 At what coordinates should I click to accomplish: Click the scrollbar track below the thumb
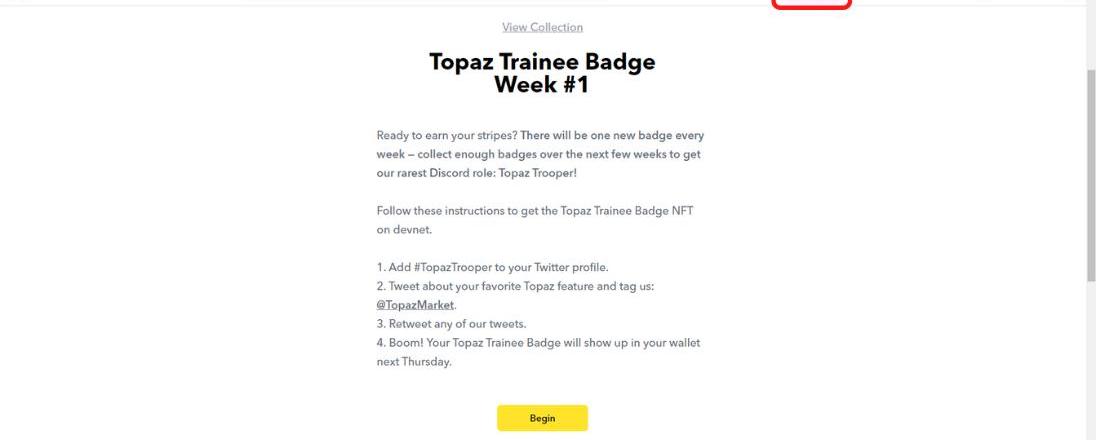coord(1091,360)
